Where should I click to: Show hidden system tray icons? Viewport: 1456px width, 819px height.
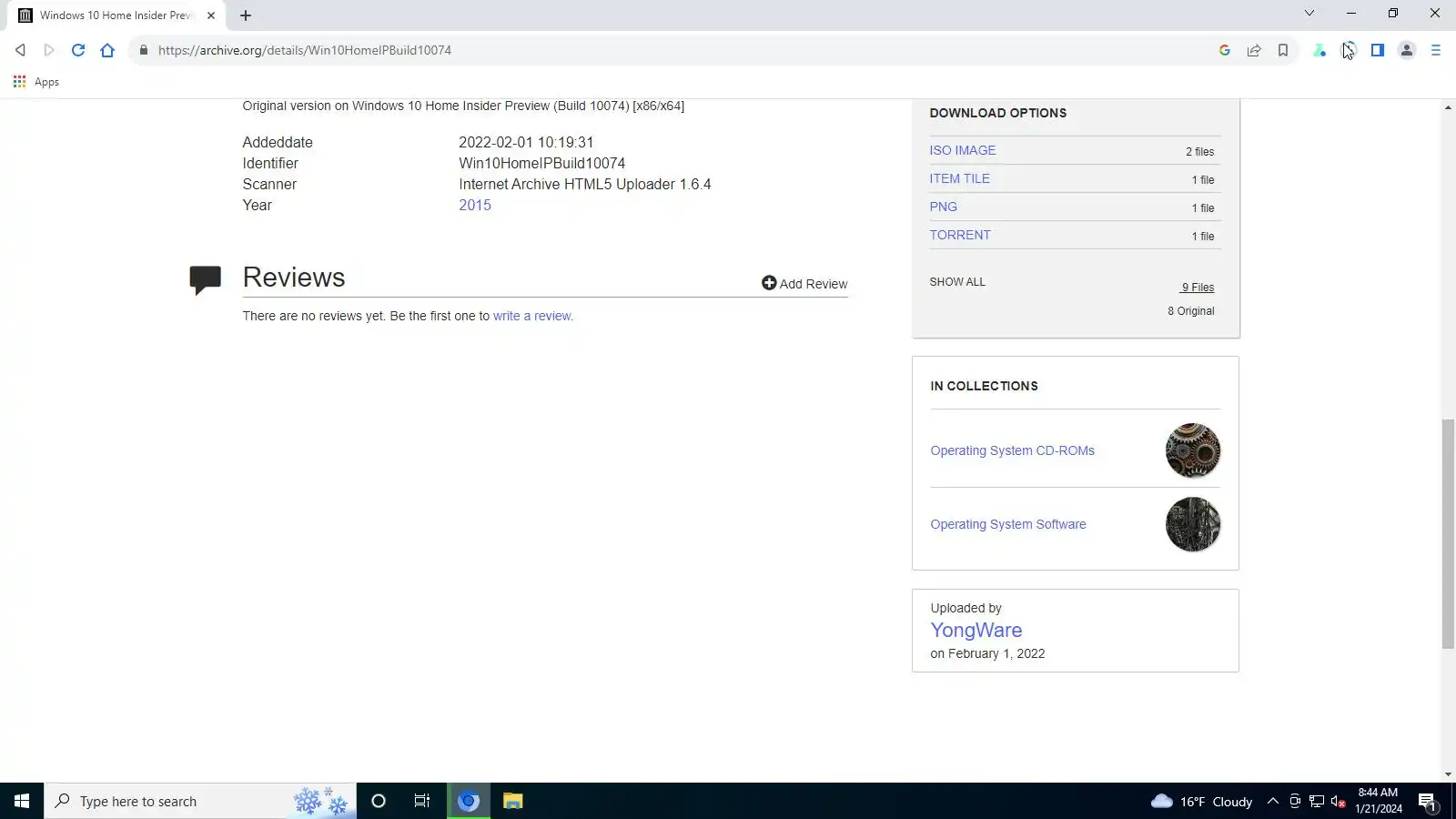pos(1273,801)
